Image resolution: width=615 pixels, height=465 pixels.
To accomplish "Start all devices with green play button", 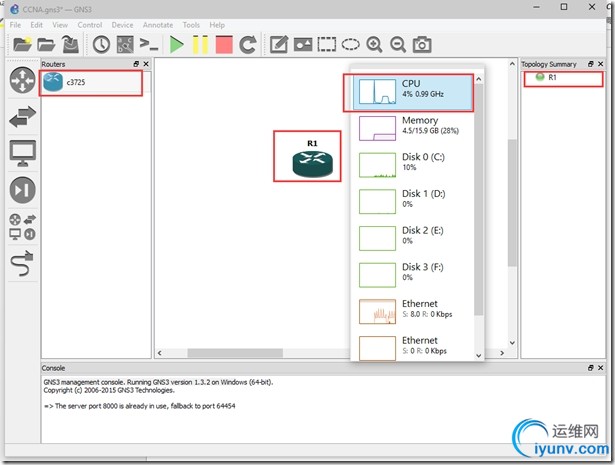I will 176,44.
